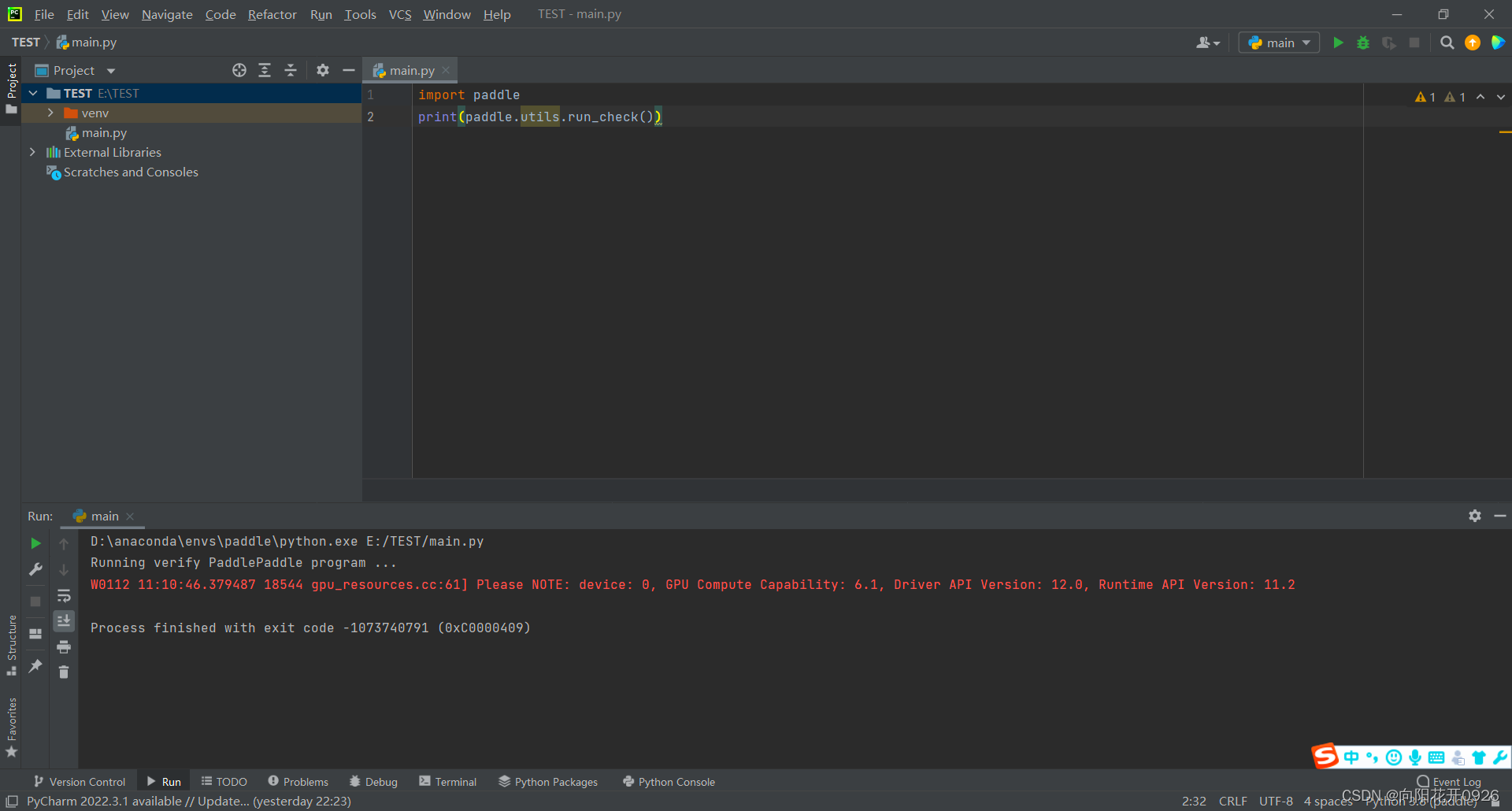Click the line ending indicator showing CRLF

tap(1232, 801)
